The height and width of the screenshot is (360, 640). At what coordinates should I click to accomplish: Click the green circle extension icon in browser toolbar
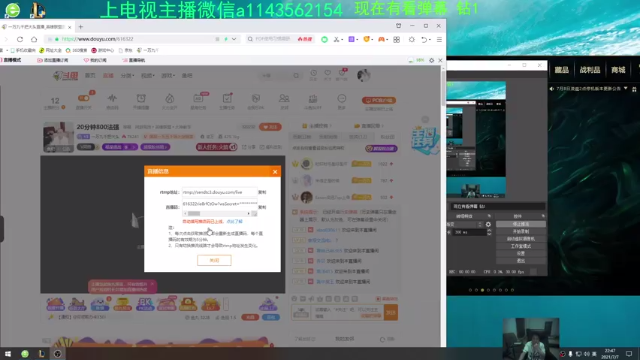coord(324,39)
